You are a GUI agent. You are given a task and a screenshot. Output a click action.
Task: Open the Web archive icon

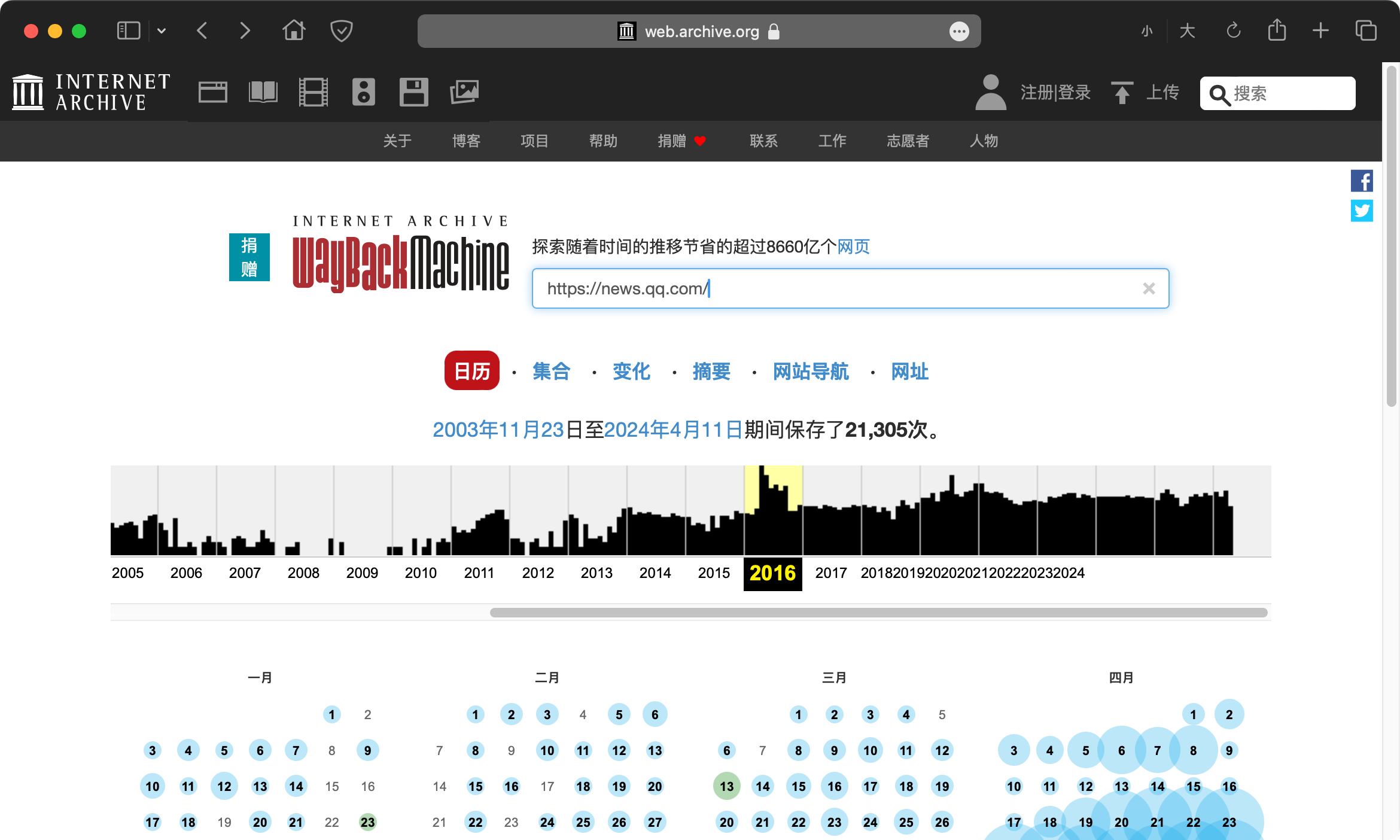213,92
